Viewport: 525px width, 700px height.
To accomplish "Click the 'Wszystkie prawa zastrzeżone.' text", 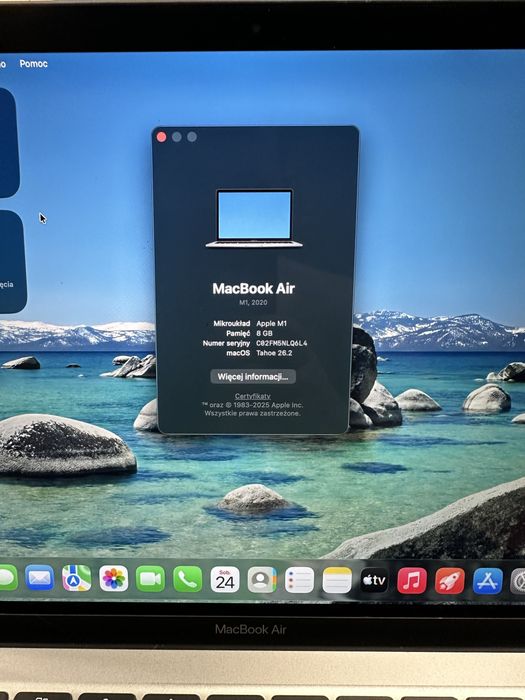I will [252, 413].
